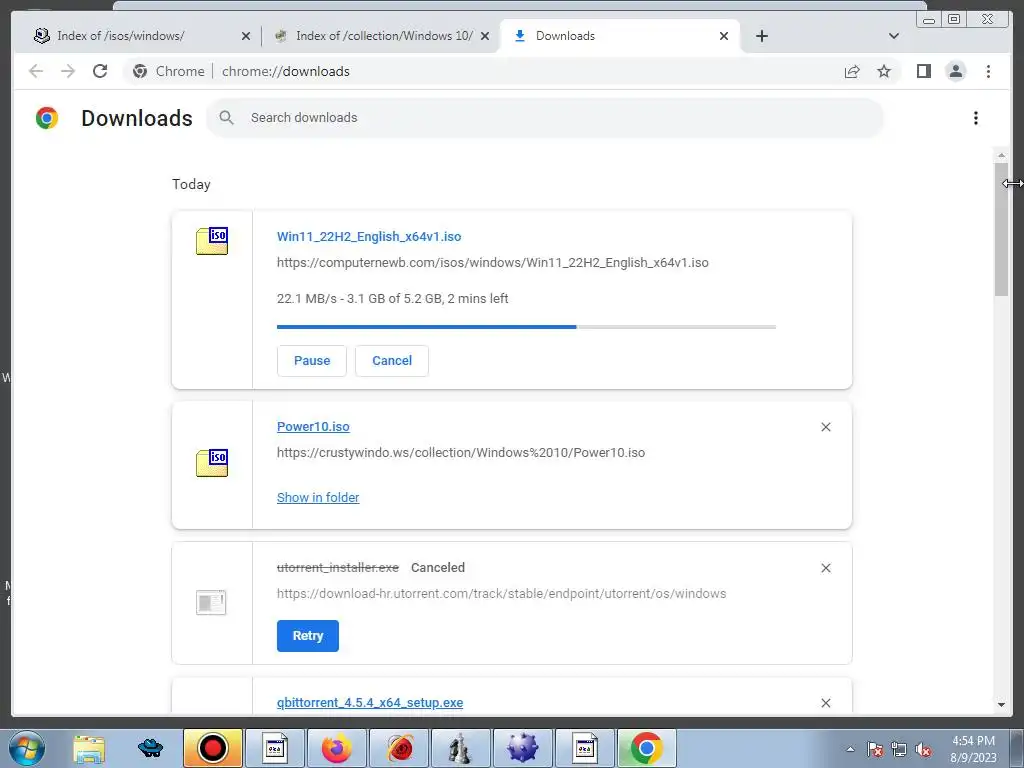Open the chess game taskbar icon

(x=460, y=748)
